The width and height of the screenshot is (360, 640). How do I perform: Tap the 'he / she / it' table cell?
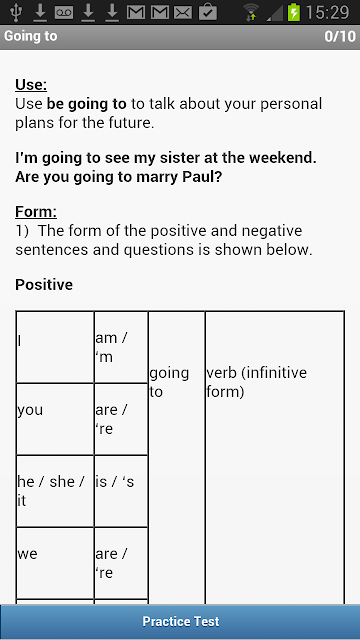(x=55, y=491)
